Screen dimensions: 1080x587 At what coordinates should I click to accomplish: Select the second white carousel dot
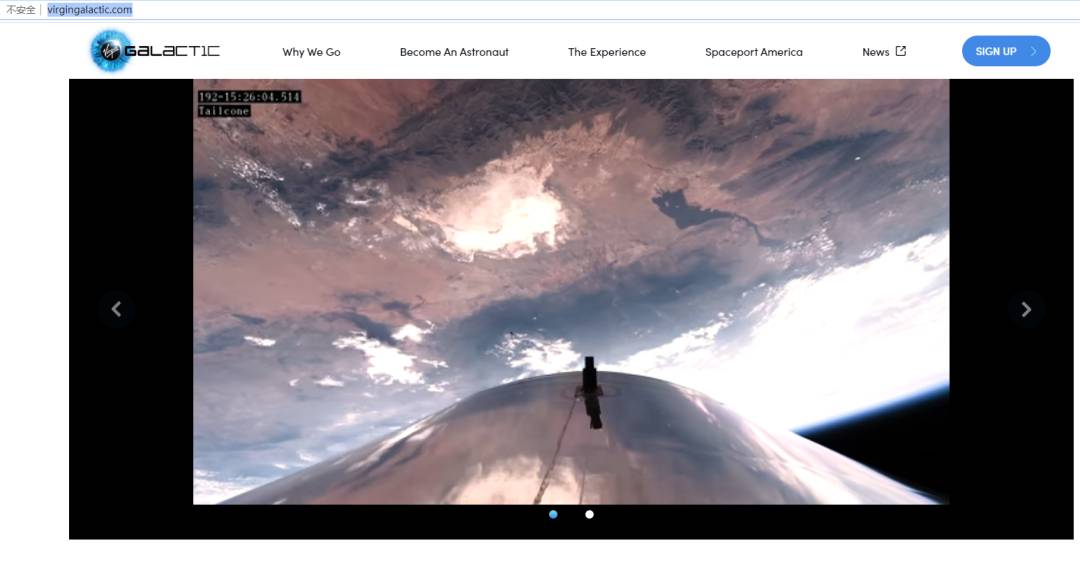589,514
